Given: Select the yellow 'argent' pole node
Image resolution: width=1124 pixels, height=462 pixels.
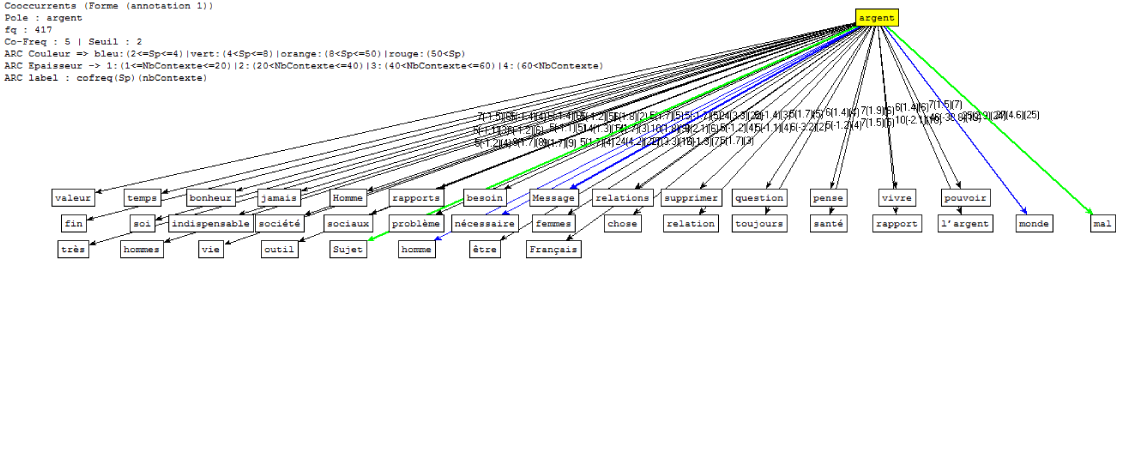Looking at the screenshot, I should click(x=876, y=18).
